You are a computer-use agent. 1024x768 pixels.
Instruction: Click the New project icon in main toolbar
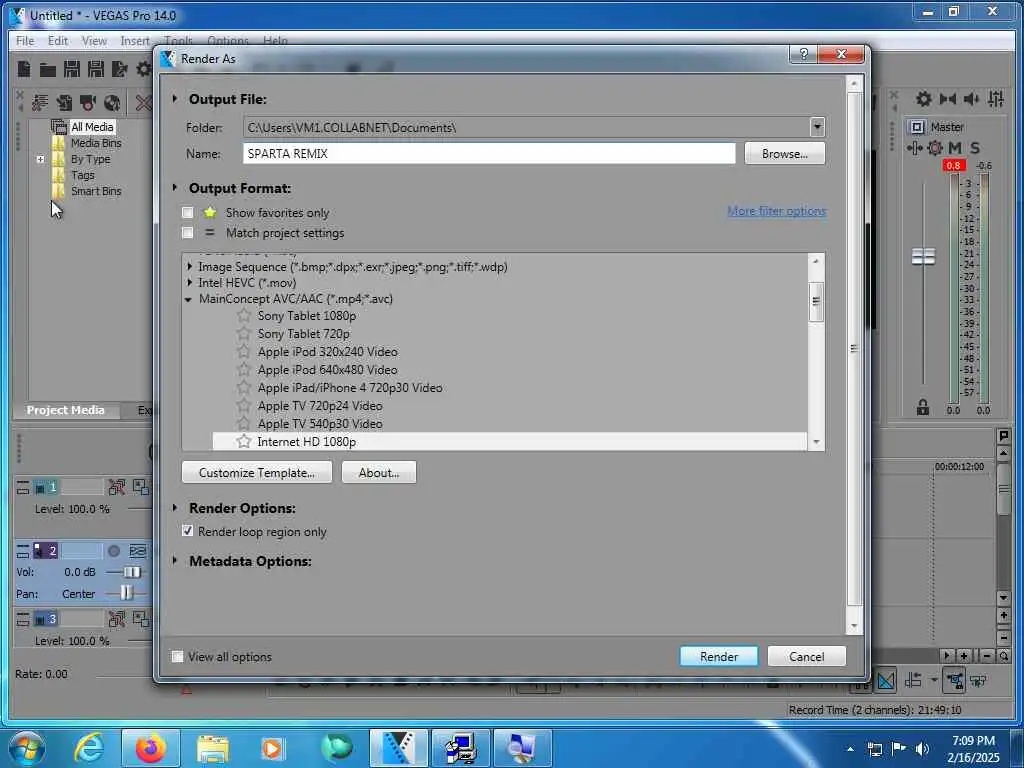(x=24, y=69)
